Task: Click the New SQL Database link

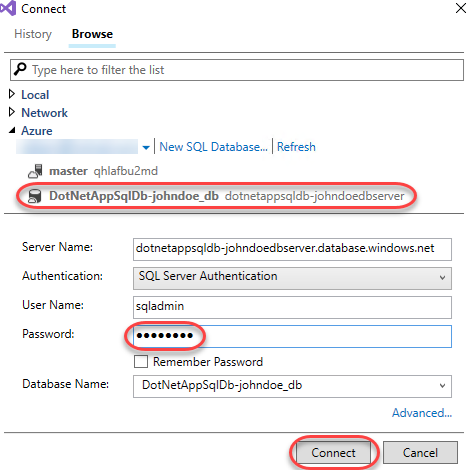Action: click(x=213, y=147)
